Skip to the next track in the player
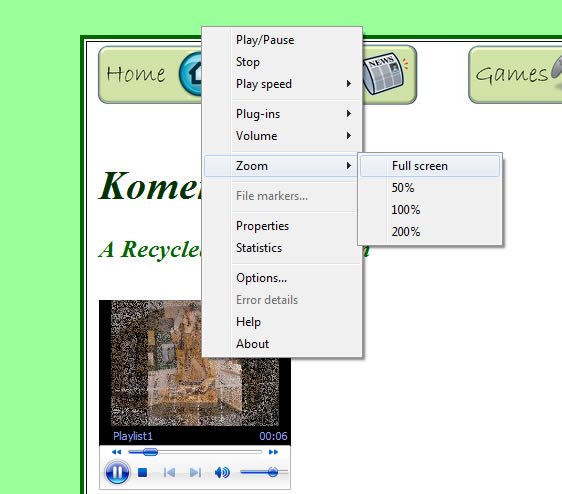Image resolution: width=562 pixels, height=494 pixels. (x=195, y=472)
